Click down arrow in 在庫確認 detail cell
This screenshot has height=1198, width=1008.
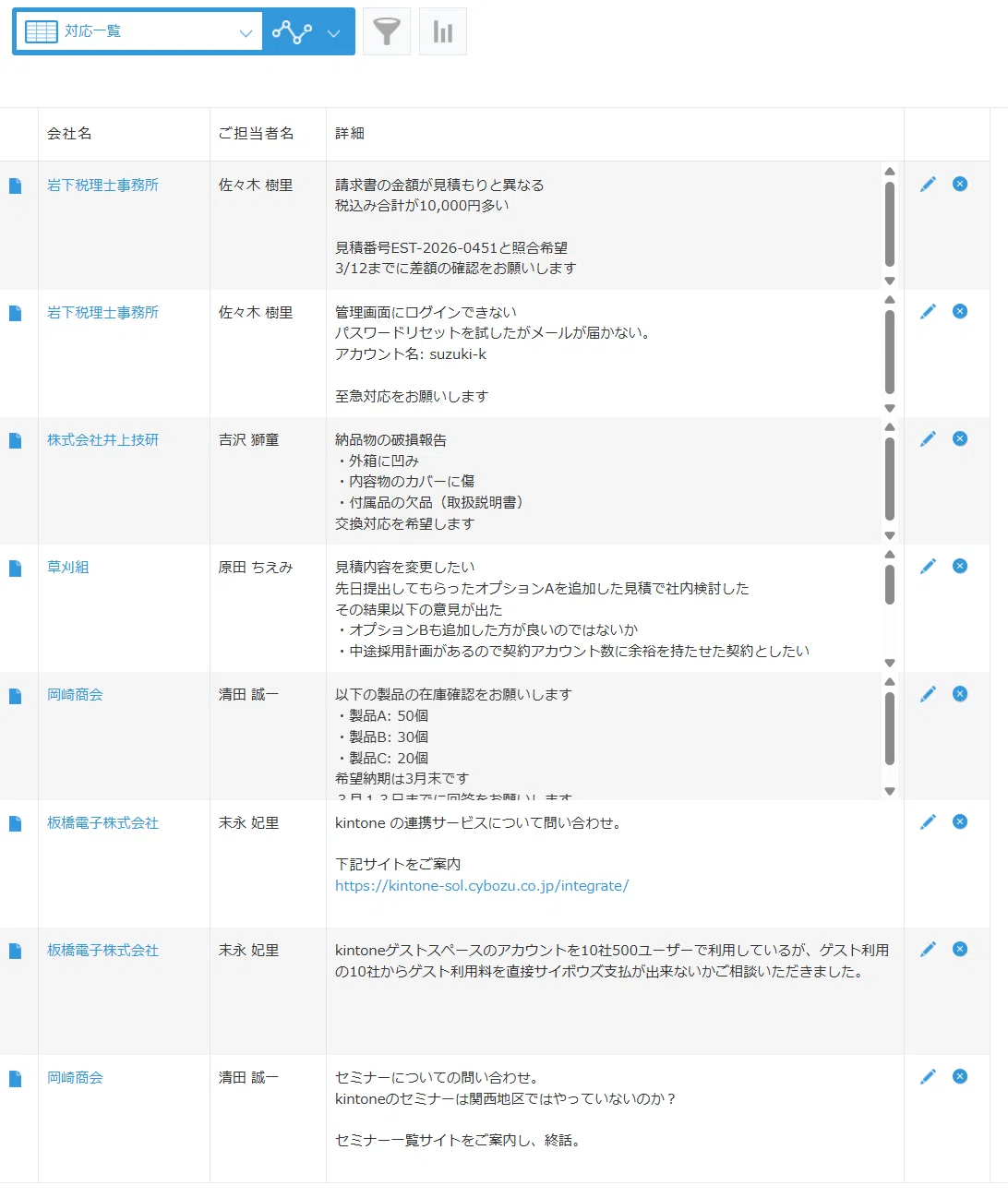[x=890, y=791]
